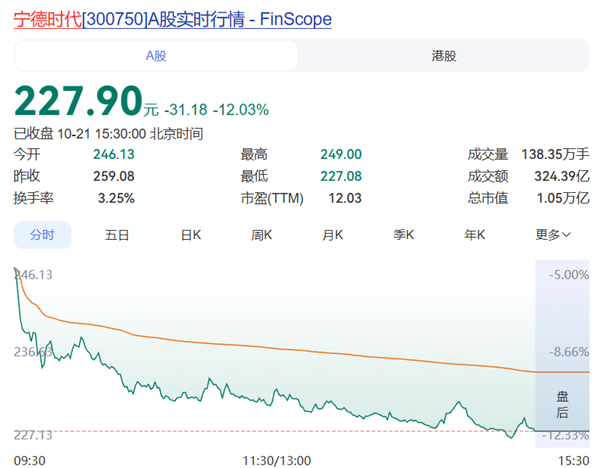
Task: Click the chart percent label -8.66%
Action: (x=569, y=352)
